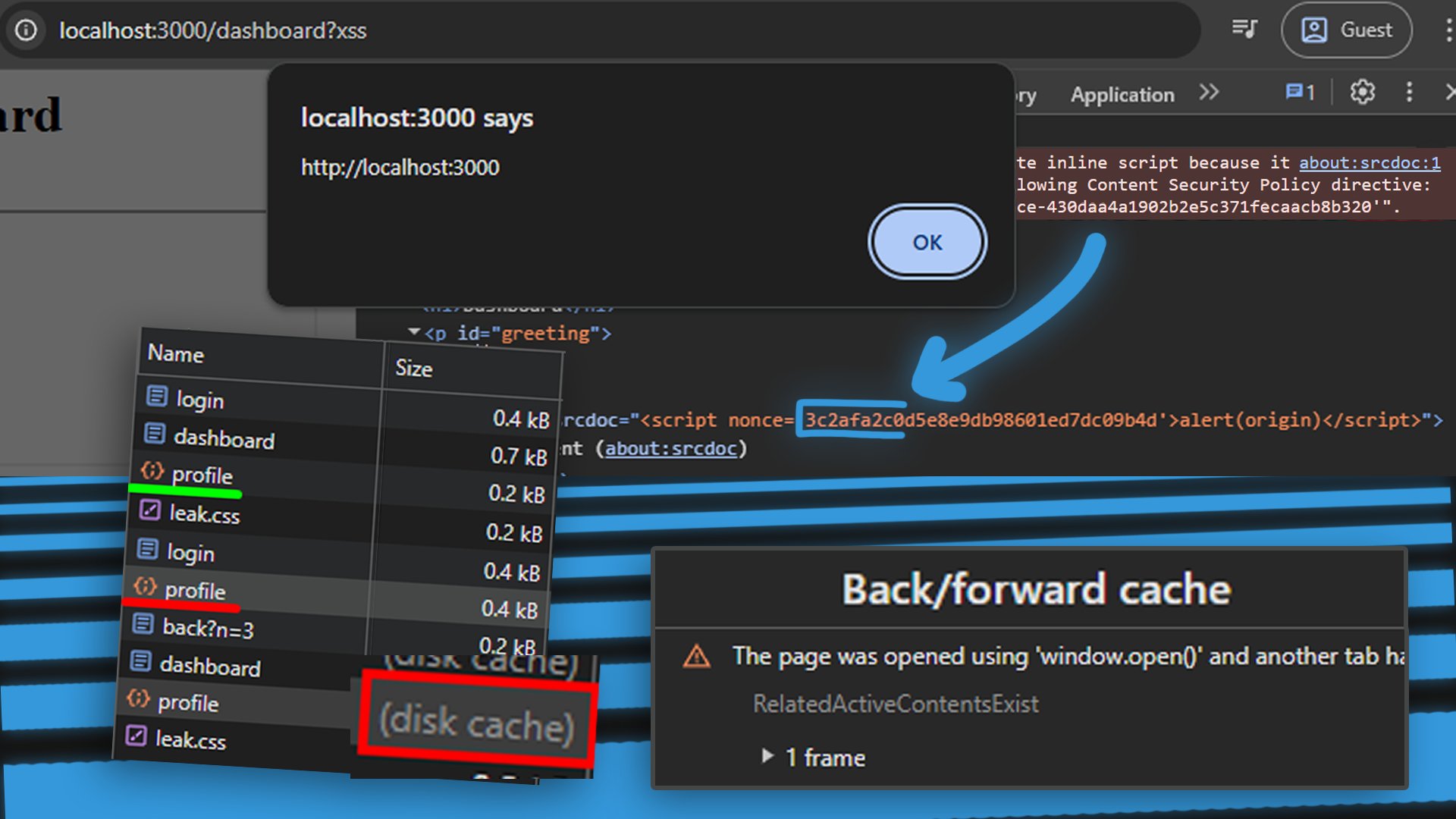Click the login request document icon at top
The width and height of the screenshot is (1456, 819).
157,396
